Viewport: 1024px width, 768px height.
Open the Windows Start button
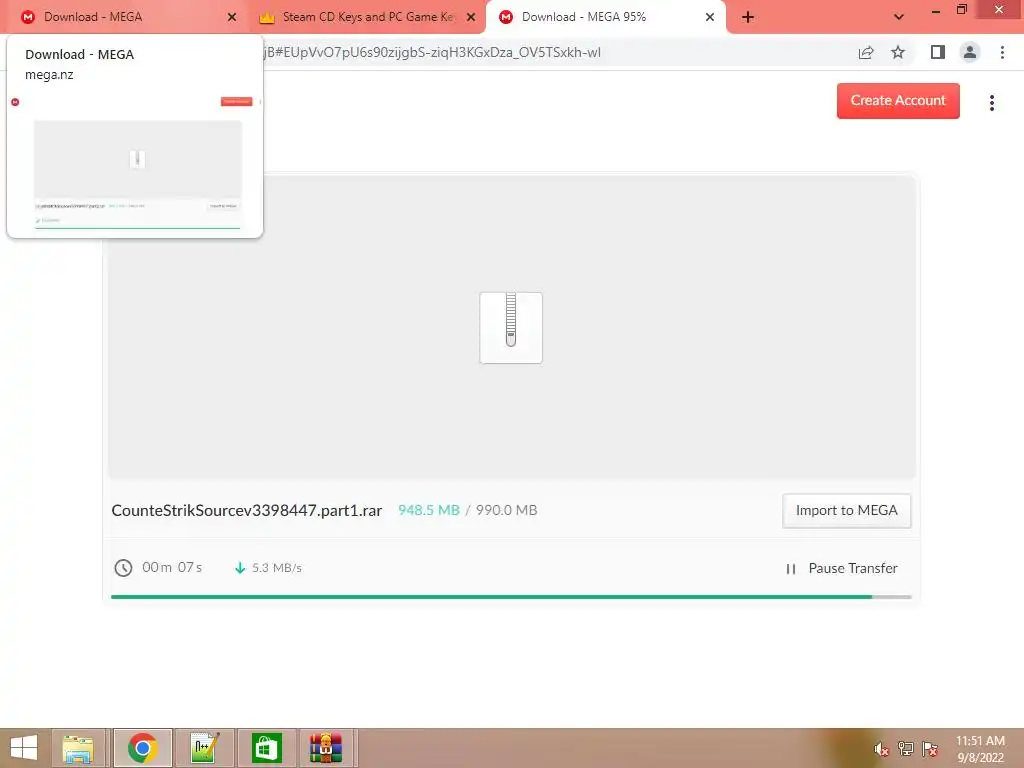pos(24,748)
